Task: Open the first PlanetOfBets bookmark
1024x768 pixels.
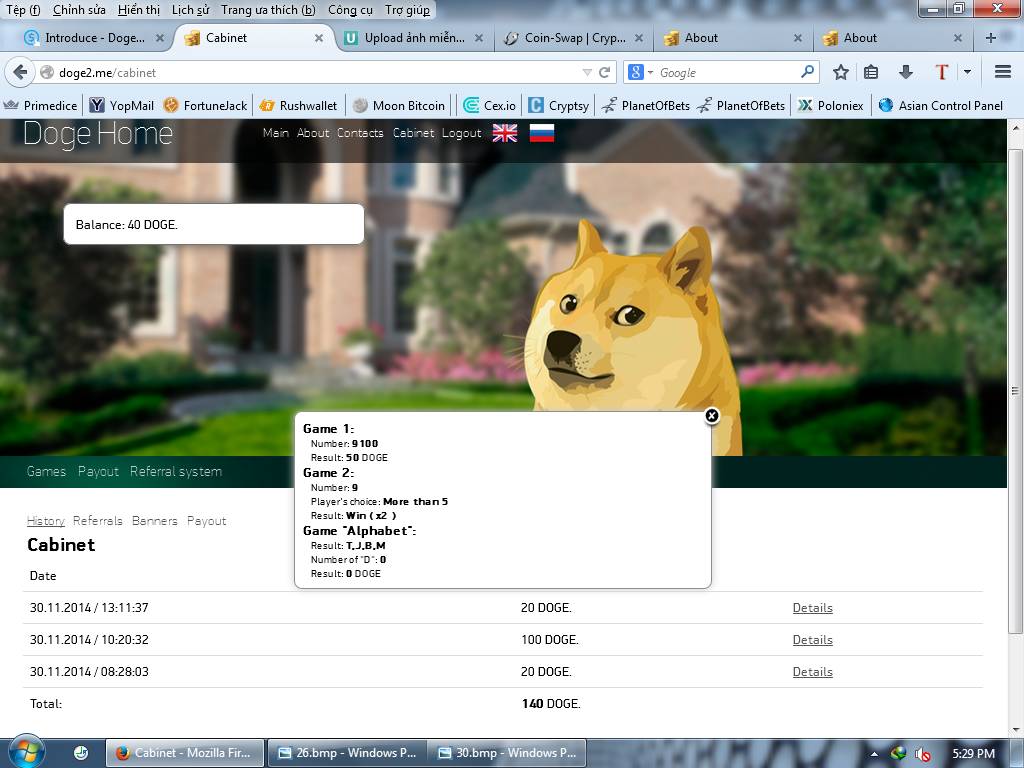Action: click(x=645, y=105)
